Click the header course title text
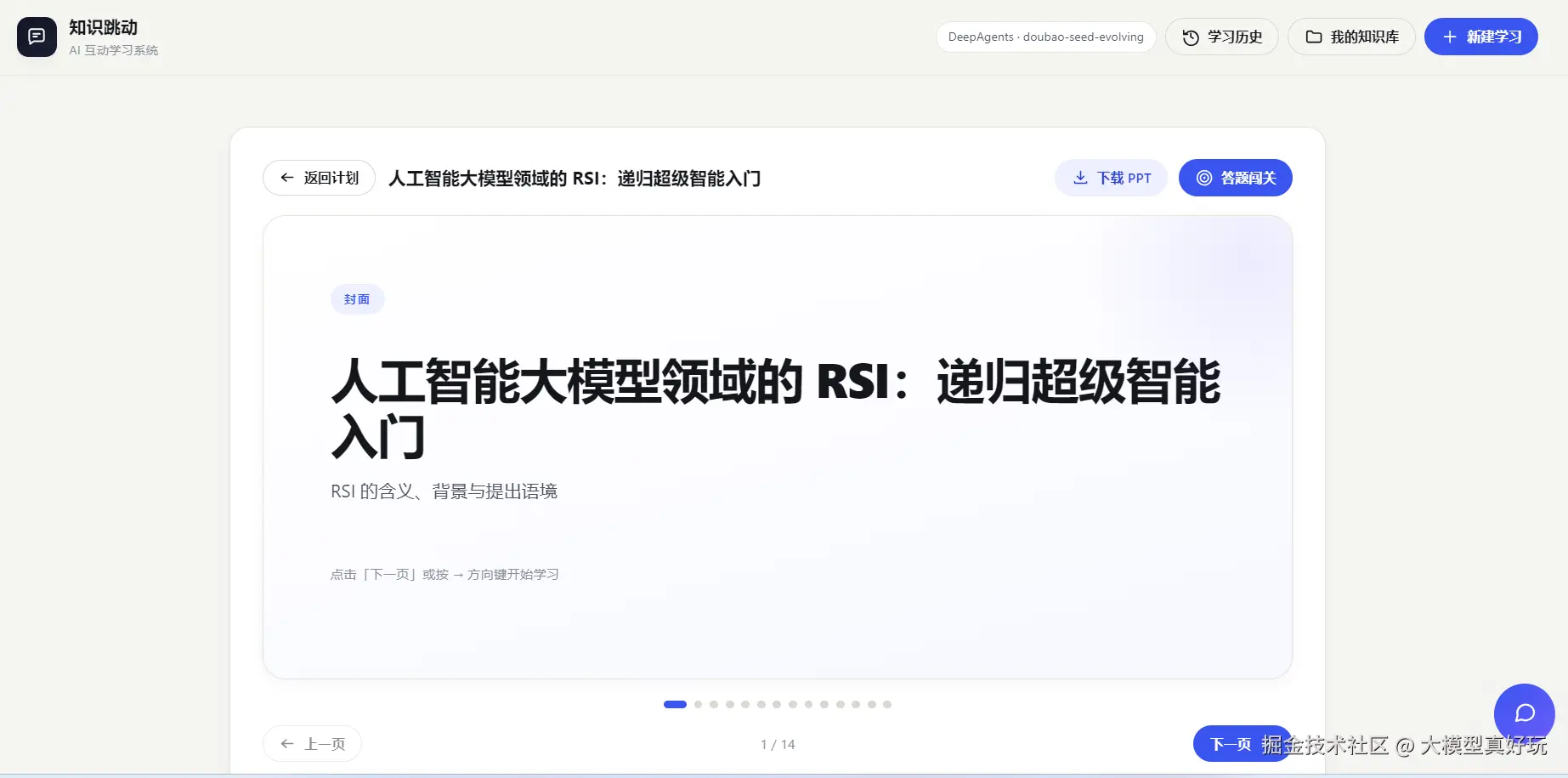This screenshot has height=778, width=1568. click(575, 179)
